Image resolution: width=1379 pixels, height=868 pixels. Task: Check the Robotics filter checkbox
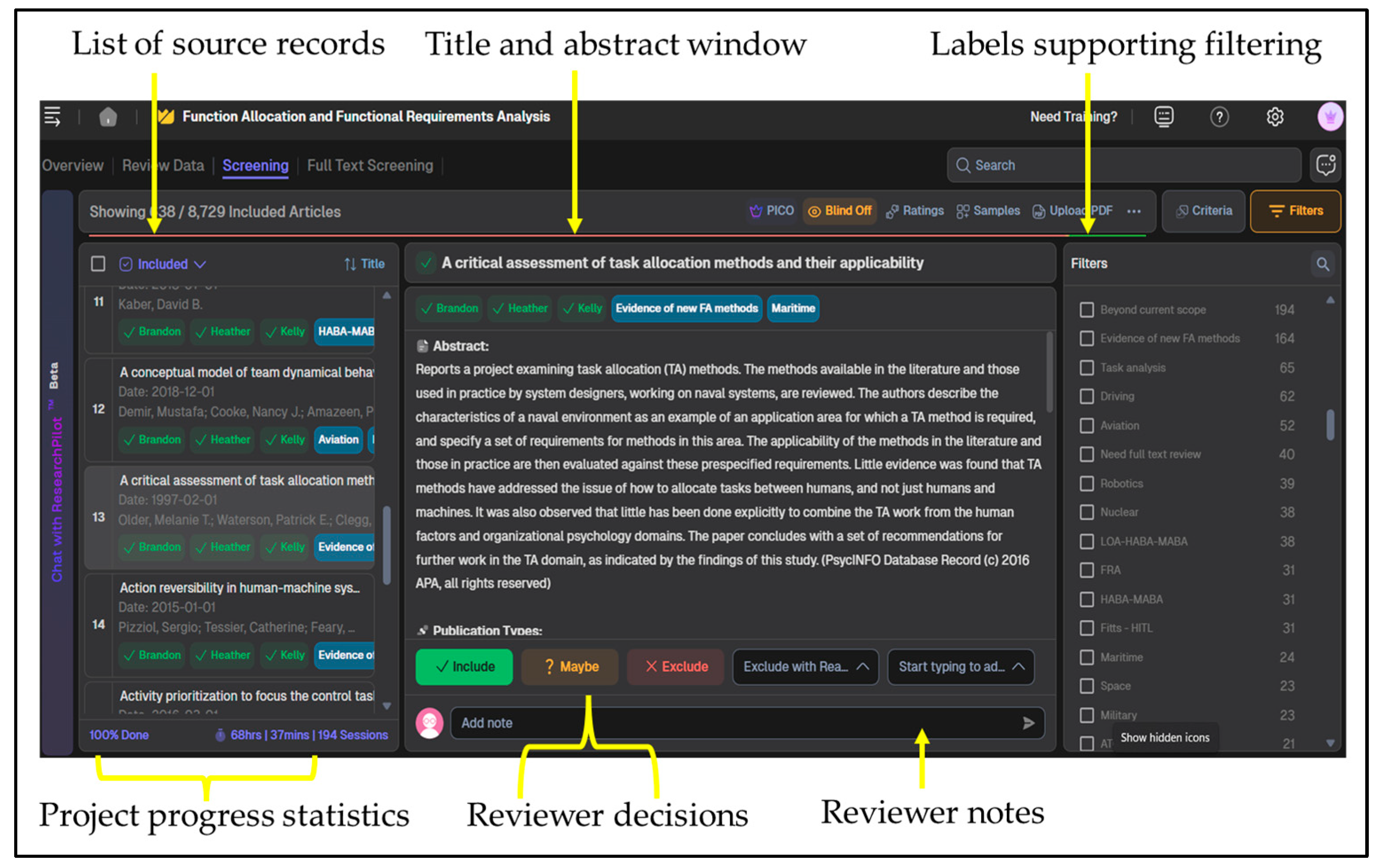(1086, 484)
